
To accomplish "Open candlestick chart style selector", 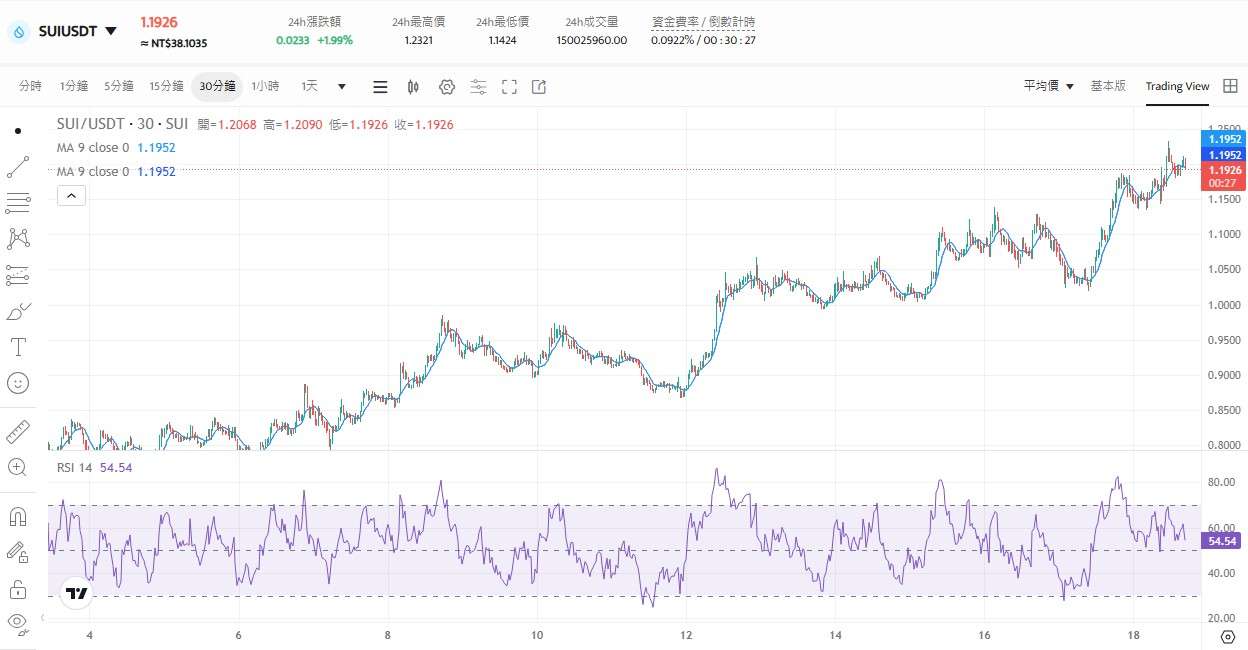I will tap(413, 87).
